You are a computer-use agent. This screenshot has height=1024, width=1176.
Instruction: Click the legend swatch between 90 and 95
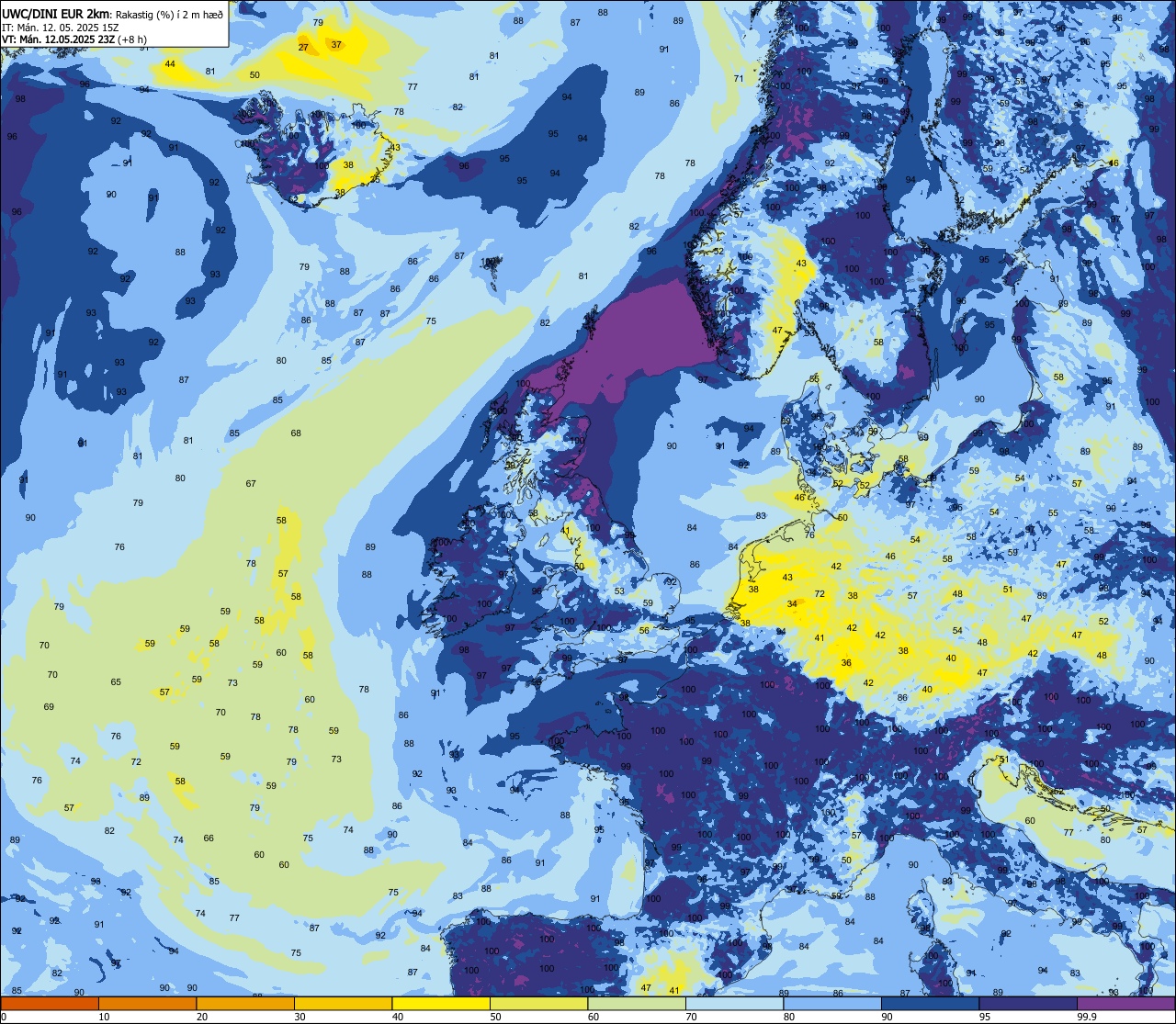(x=930, y=1003)
